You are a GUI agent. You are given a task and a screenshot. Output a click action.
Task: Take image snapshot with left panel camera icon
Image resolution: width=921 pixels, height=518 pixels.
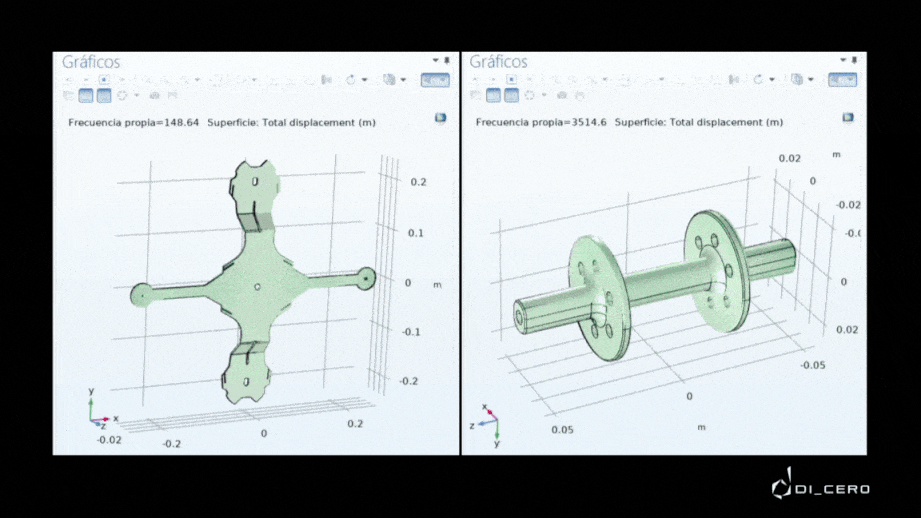pos(154,95)
